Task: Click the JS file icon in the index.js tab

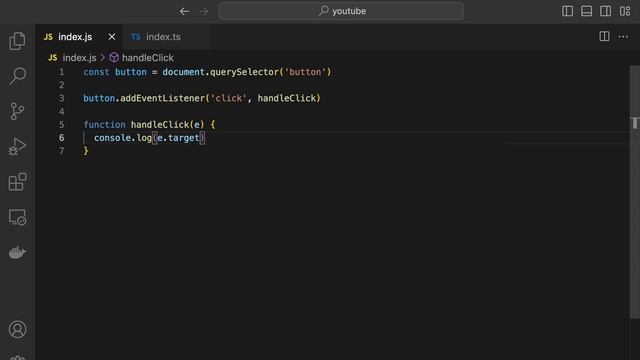Action: [x=48, y=37]
